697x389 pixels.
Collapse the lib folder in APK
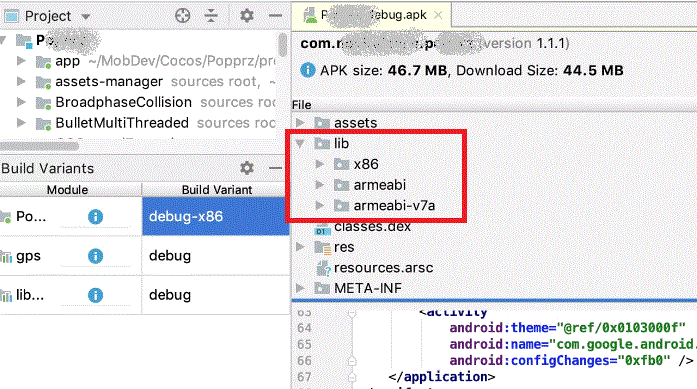pos(300,143)
